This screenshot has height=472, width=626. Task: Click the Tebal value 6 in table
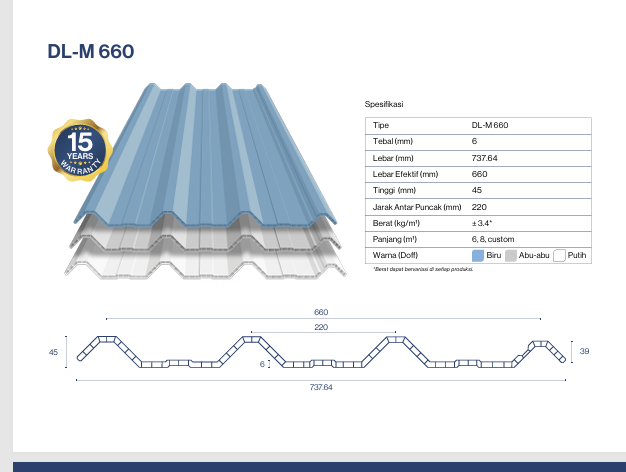[x=474, y=141]
